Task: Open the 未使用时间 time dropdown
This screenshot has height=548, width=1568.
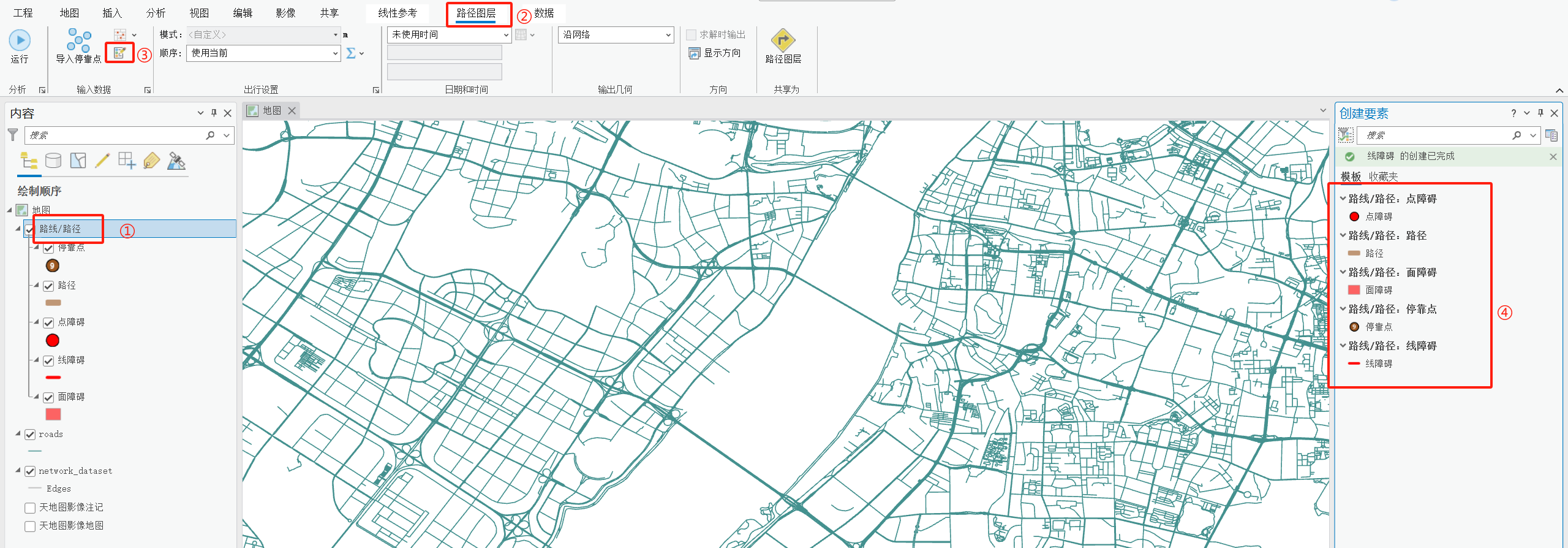Action: click(x=506, y=35)
